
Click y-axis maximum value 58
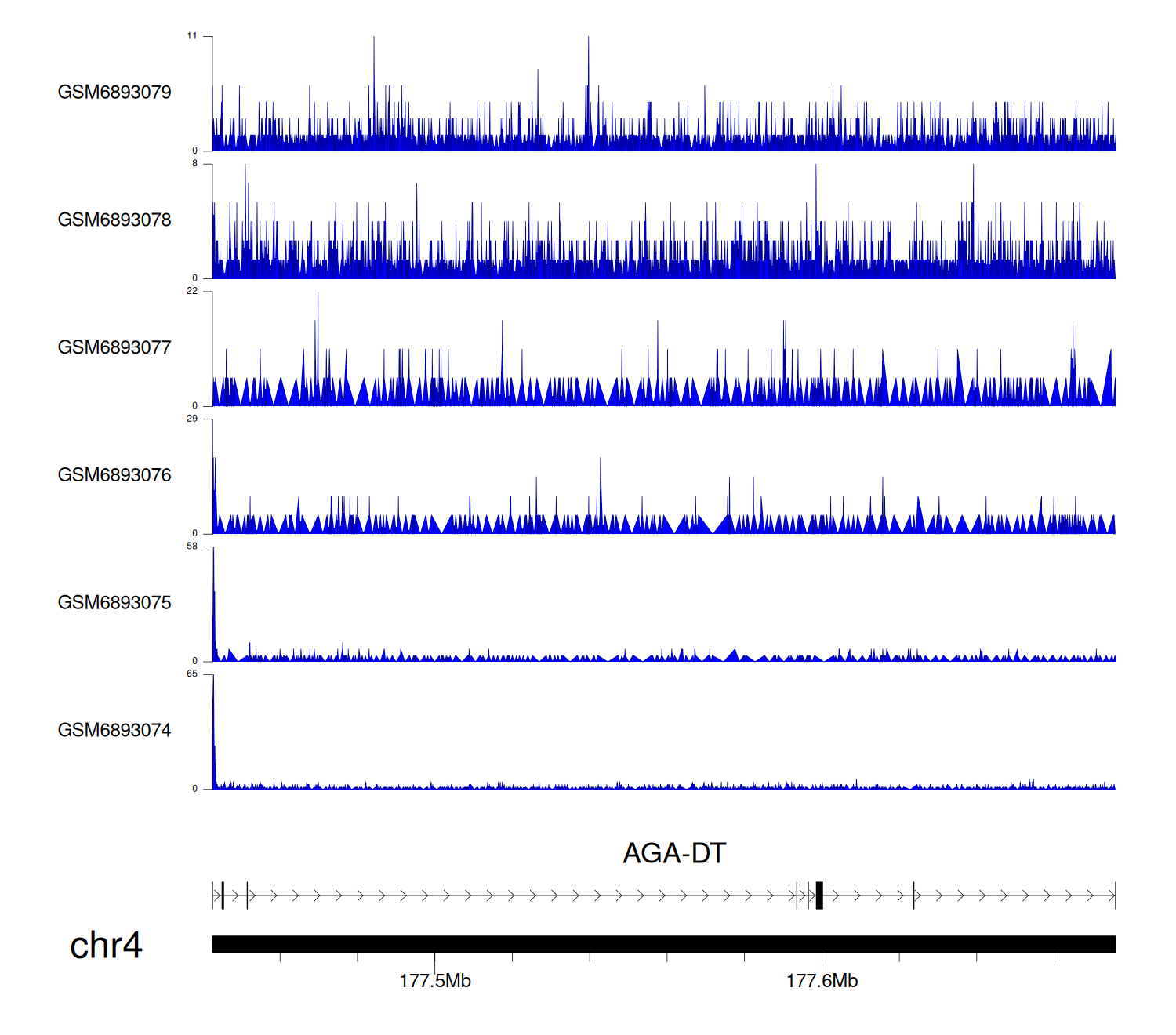192,547
